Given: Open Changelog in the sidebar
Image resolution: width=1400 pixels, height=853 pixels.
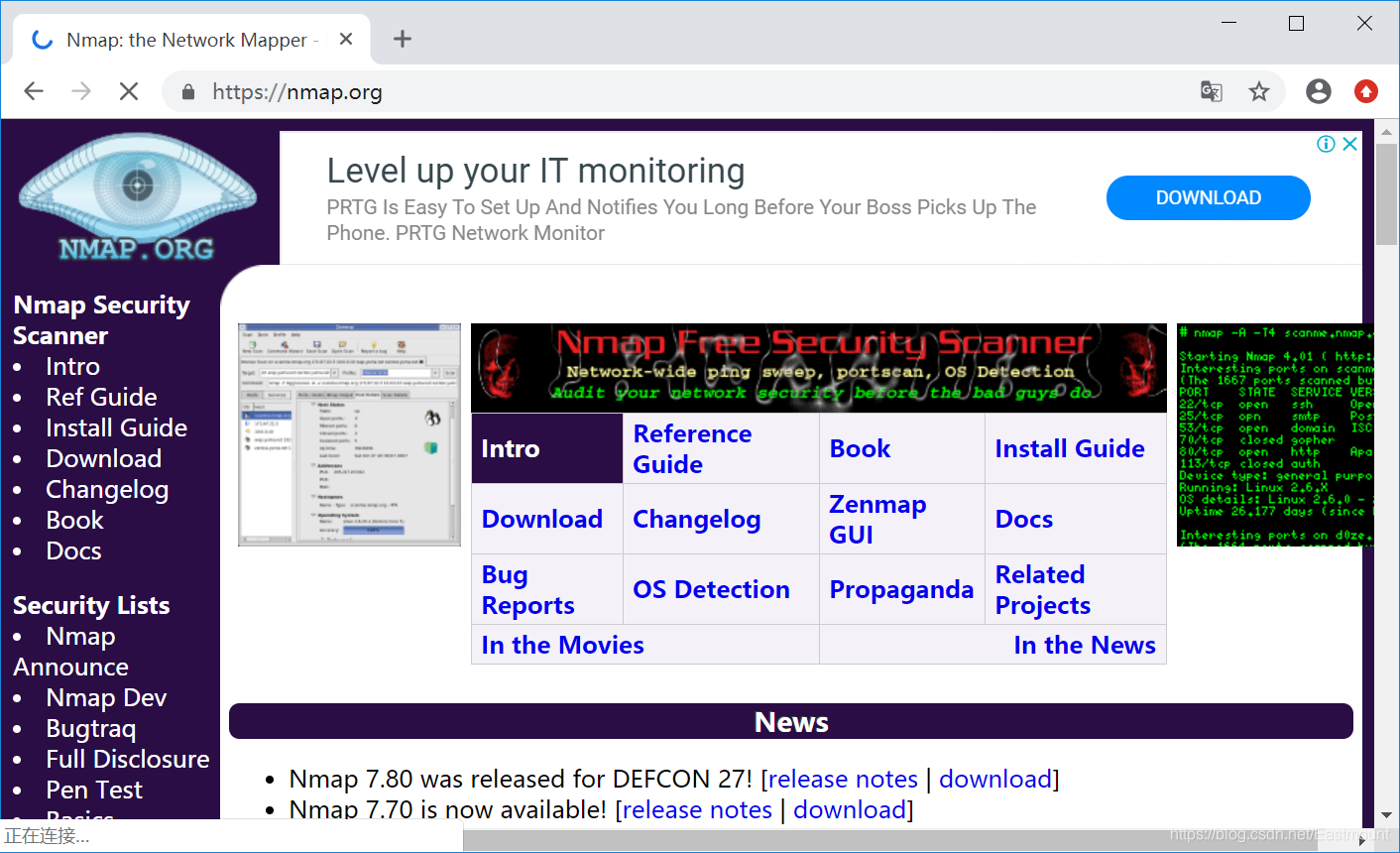Looking at the screenshot, I should [107, 489].
